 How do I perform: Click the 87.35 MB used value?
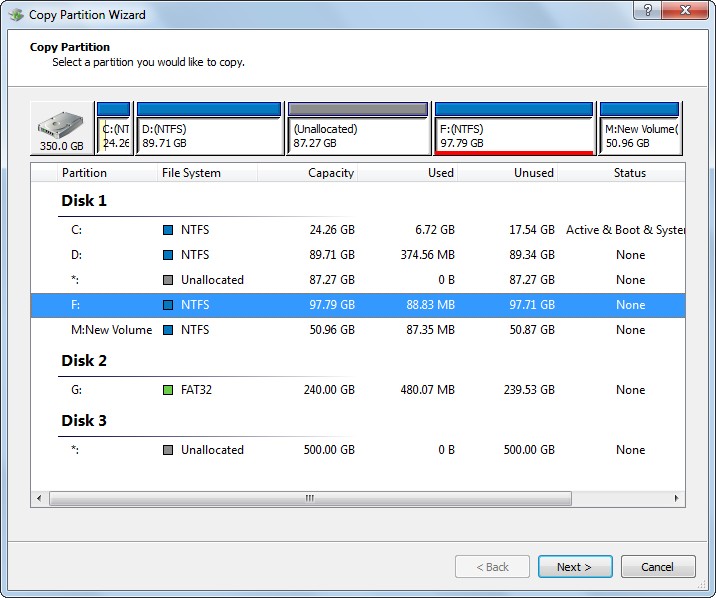click(431, 330)
